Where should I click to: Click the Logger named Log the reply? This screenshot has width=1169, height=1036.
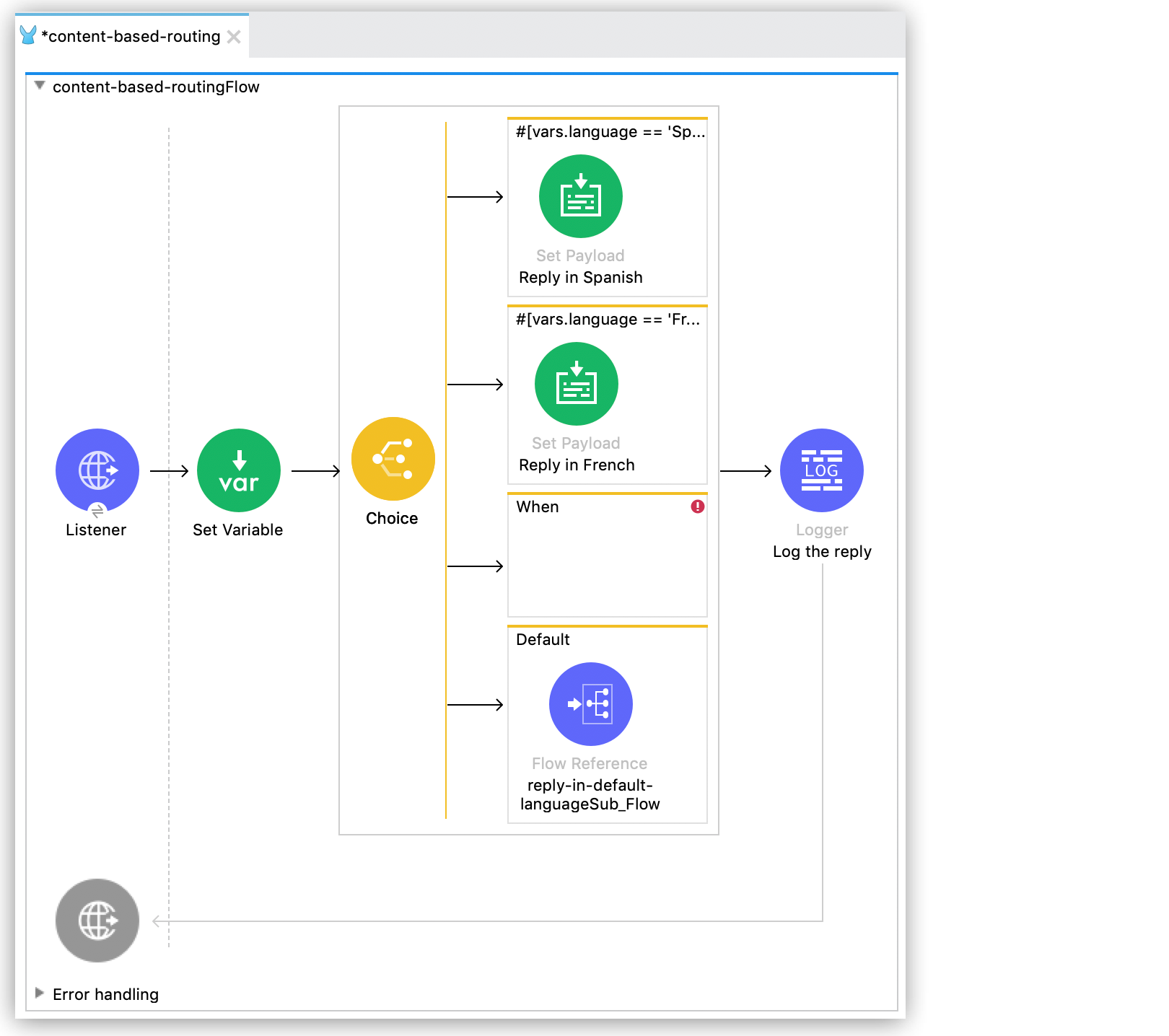pos(821,469)
